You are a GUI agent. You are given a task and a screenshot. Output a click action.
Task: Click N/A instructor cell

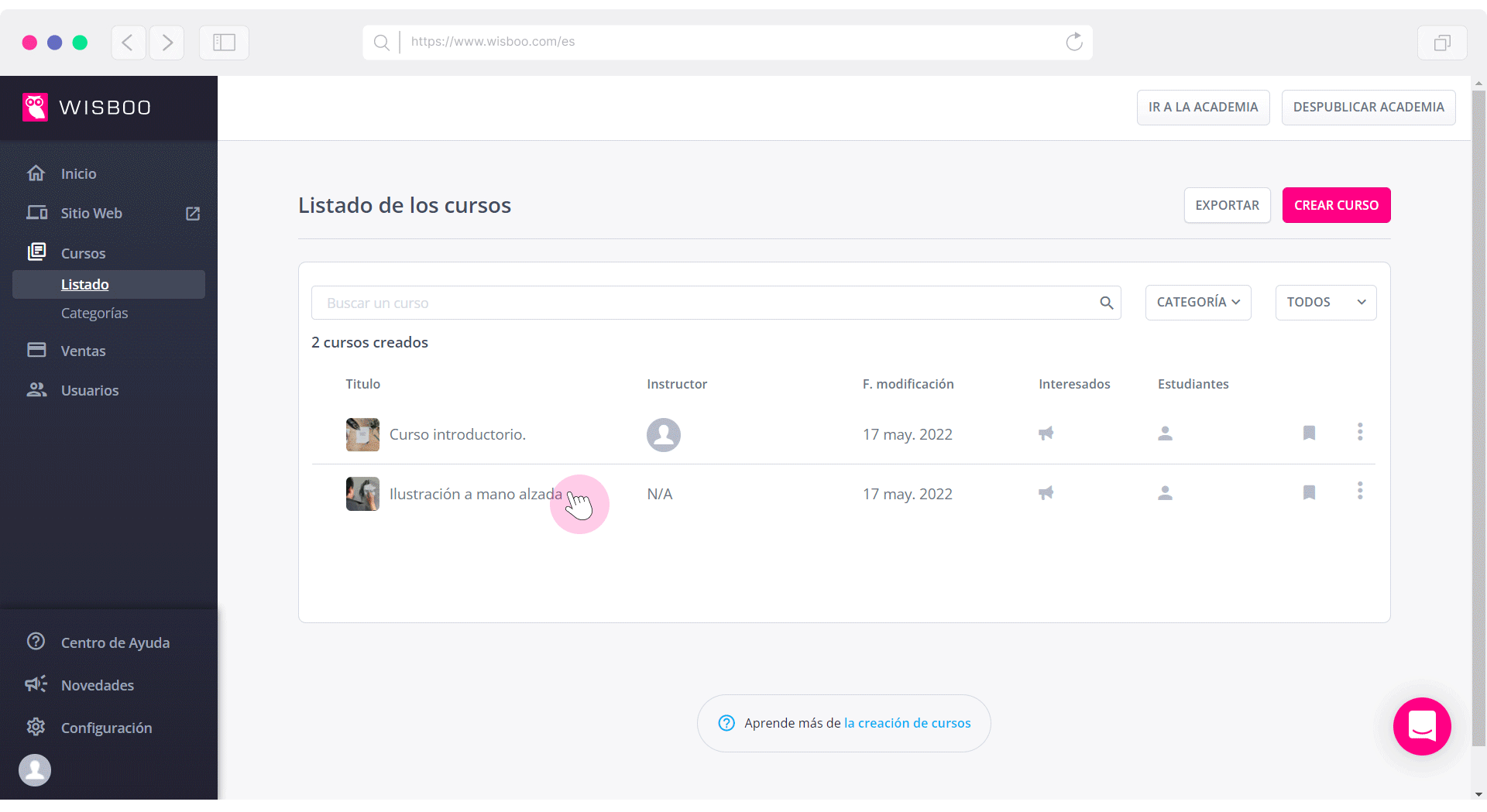660,494
